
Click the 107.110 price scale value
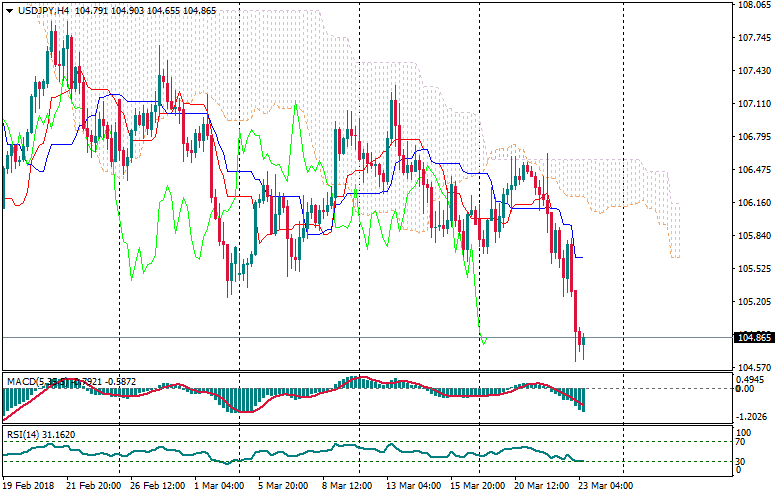(x=753, y=104)
